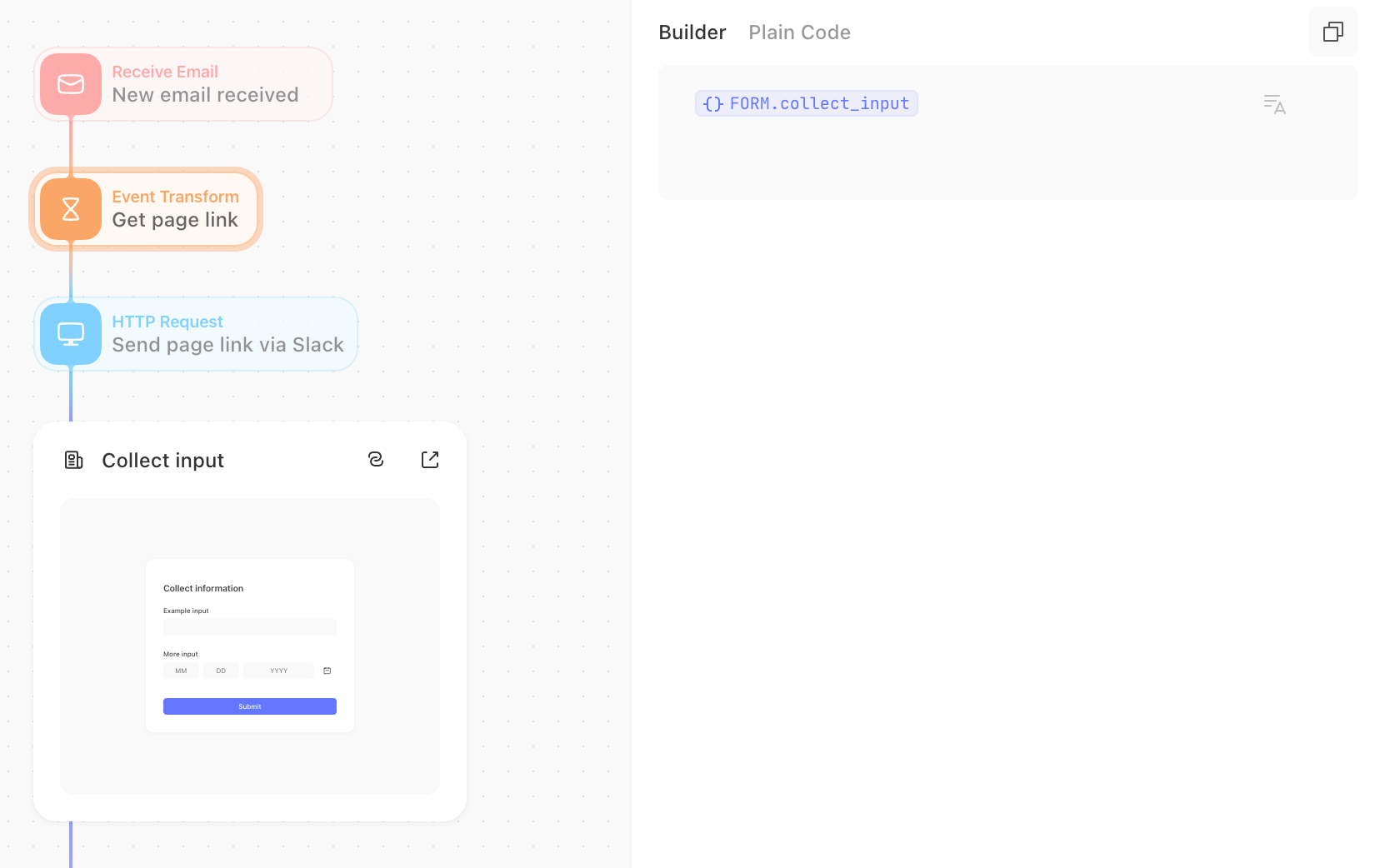1375x868 pixels.
Task: Click the HTTP Request monitor icon
Action: (x=71, y=334)
